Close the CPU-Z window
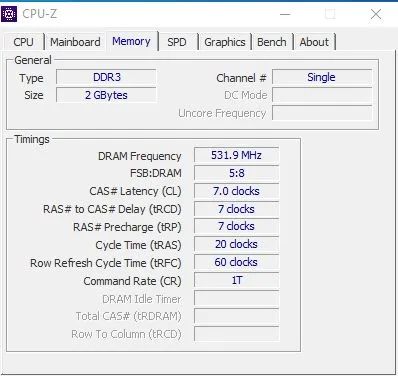 [376, 14]
